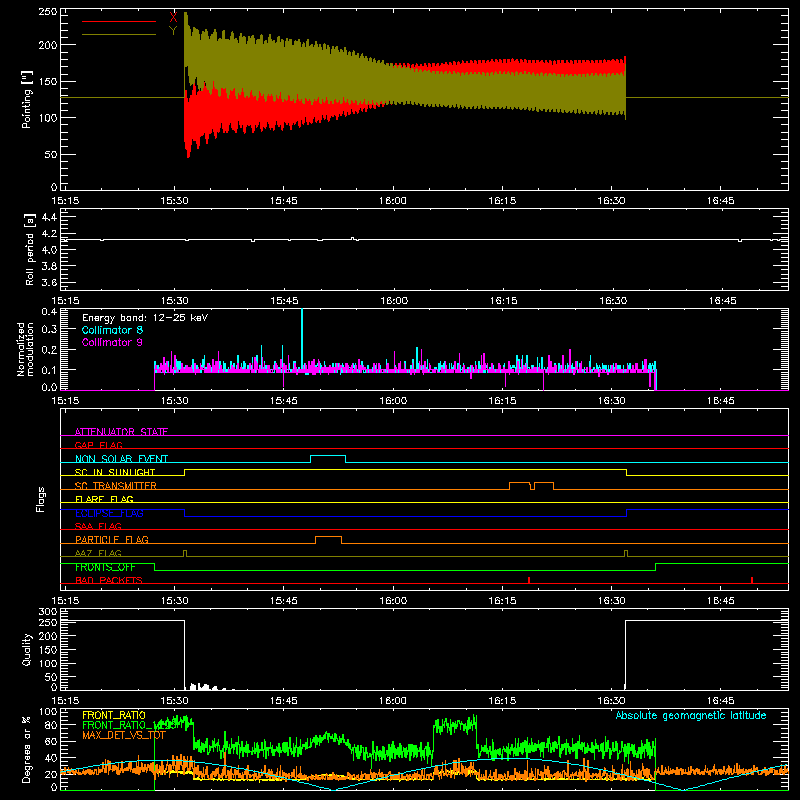
Task: Click the SC_IN_SUNLIGHT flag label
Action: 115,472
